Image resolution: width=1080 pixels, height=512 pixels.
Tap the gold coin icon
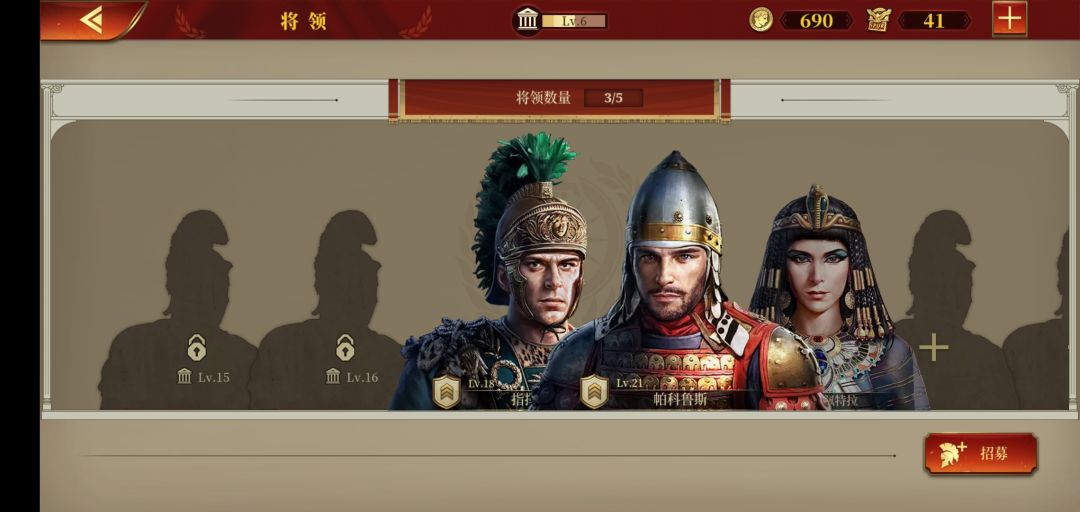760,20
